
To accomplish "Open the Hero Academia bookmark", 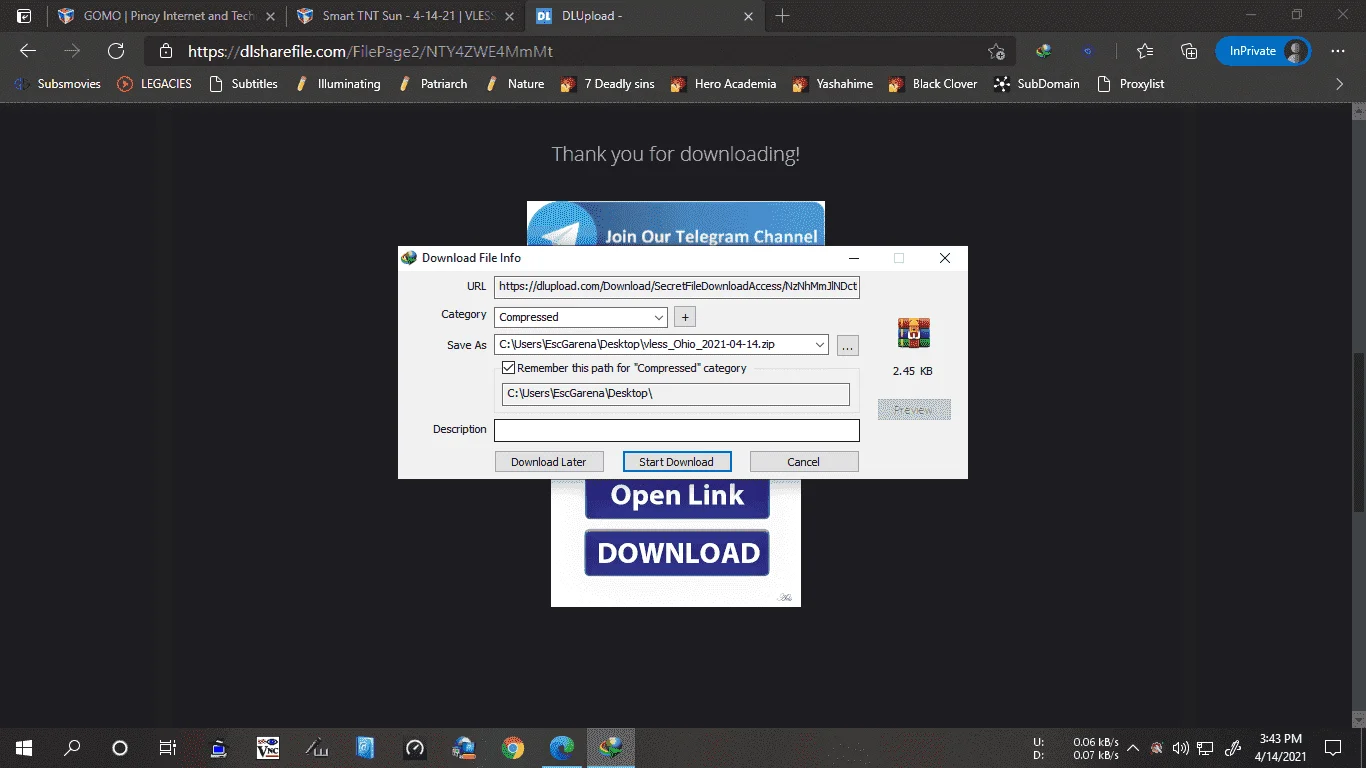I will (723, 84).
